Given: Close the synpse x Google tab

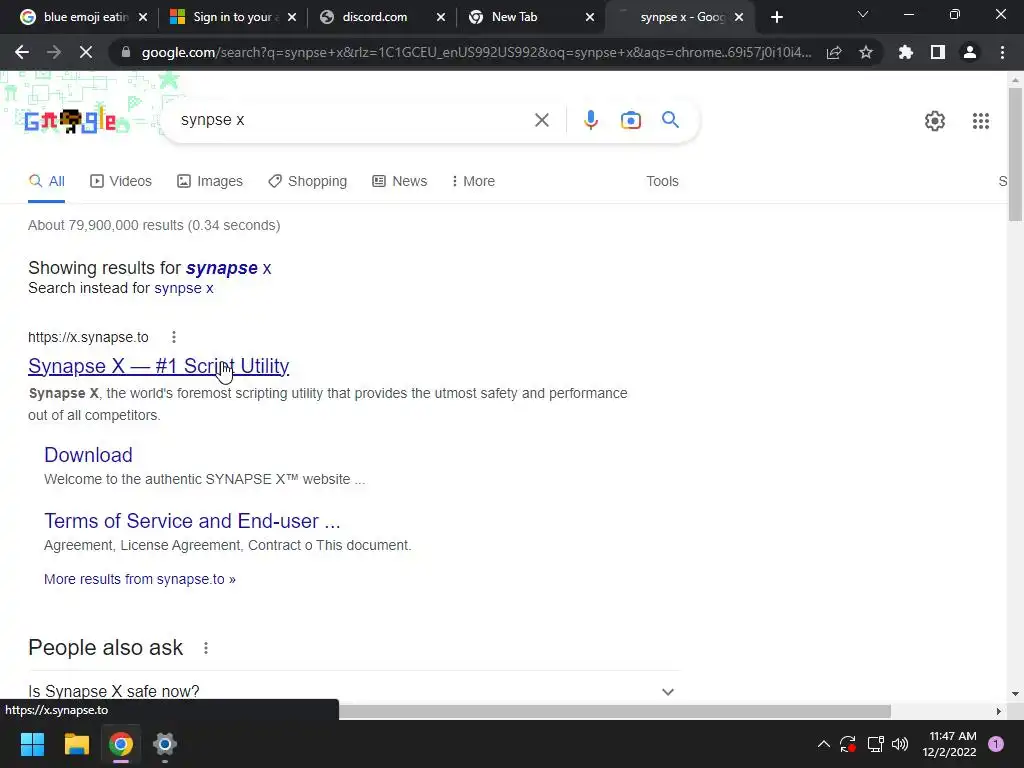Looking at the screenshot, I should click(x=739, y=17).
